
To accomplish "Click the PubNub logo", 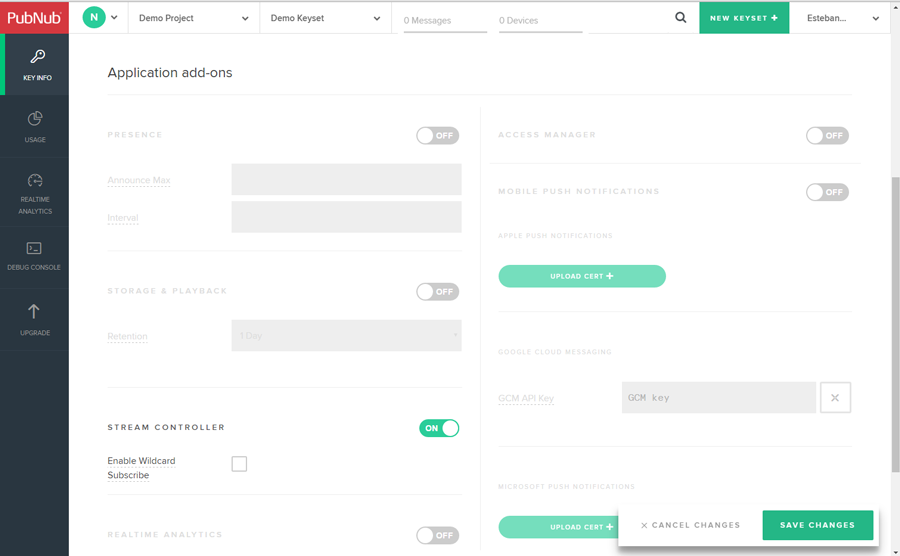I will click(x=34, y=17).
